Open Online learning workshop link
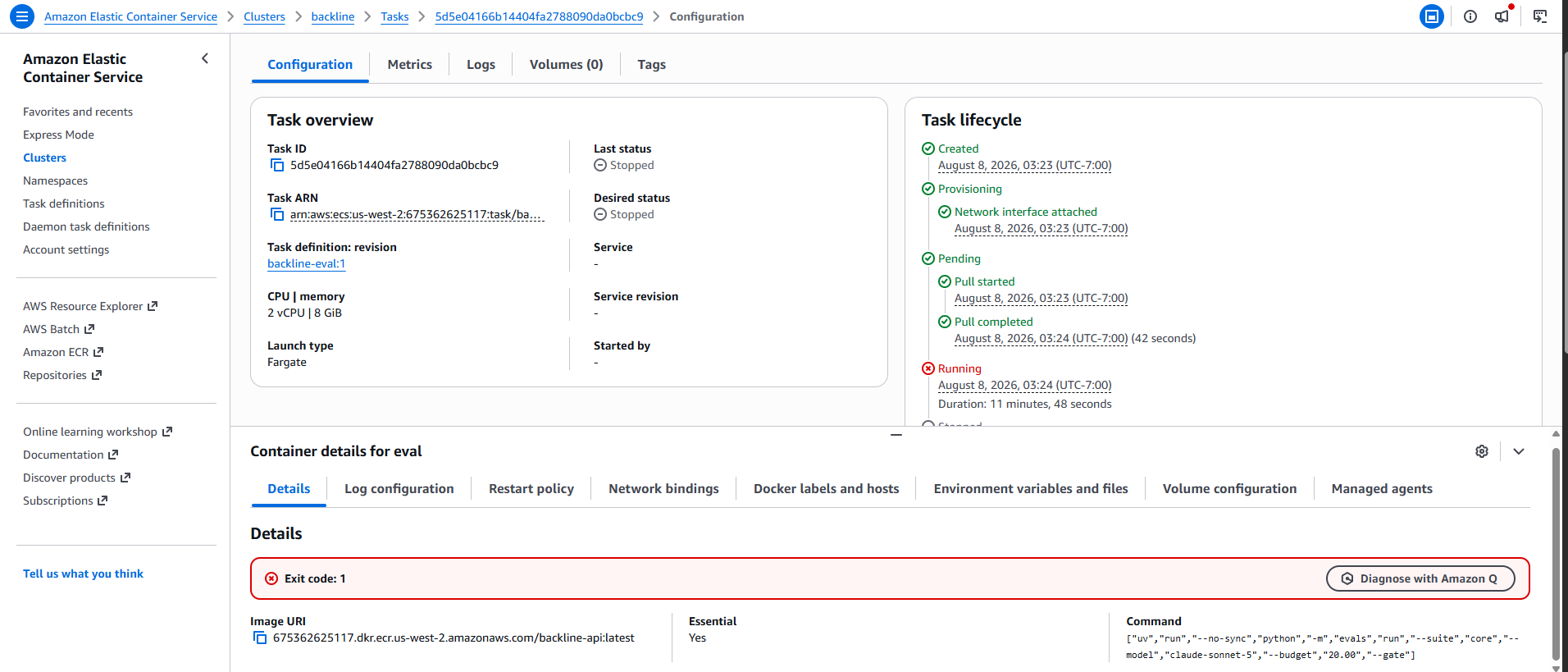This screenshot has height=672, width=1568. tap(98, 432)
